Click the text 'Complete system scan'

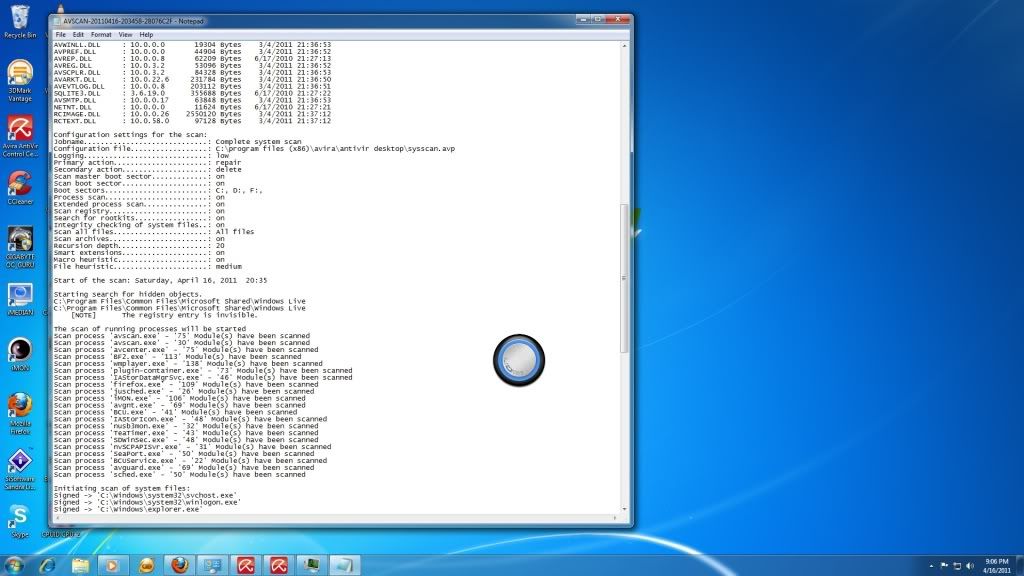coord(258,142)
